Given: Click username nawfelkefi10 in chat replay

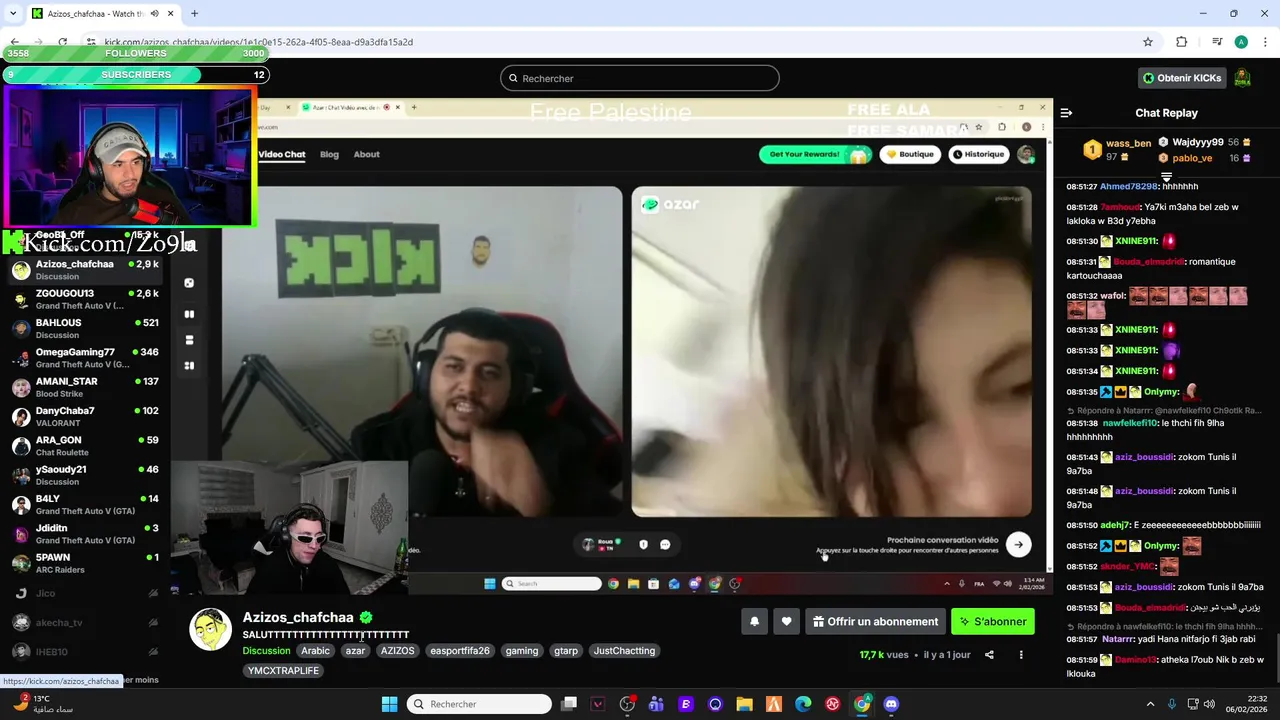Looking at the screenshot, I should tap(1130, 423).
